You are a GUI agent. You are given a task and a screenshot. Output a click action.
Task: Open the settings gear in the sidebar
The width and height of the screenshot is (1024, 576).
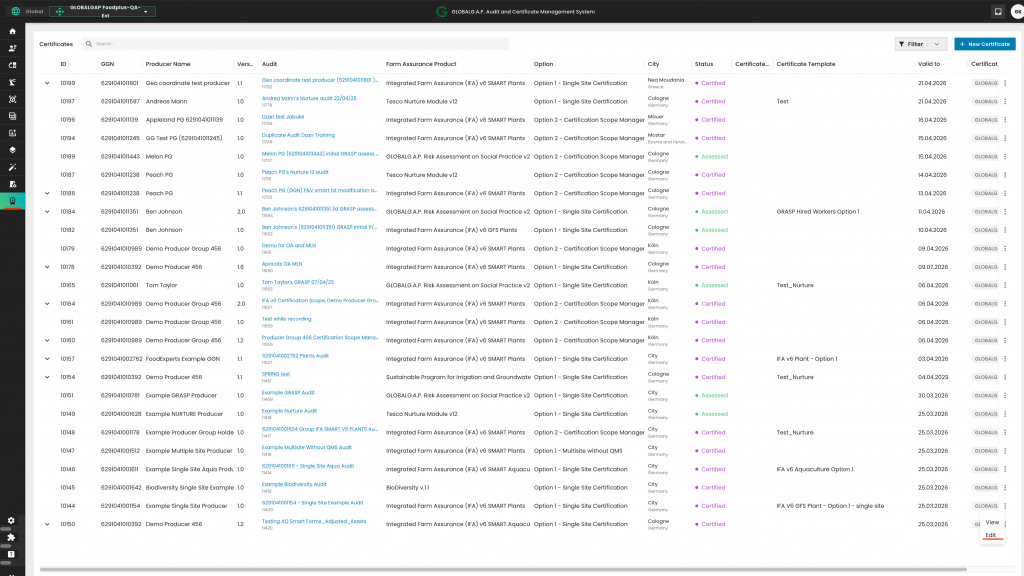(x=12, y=520)
